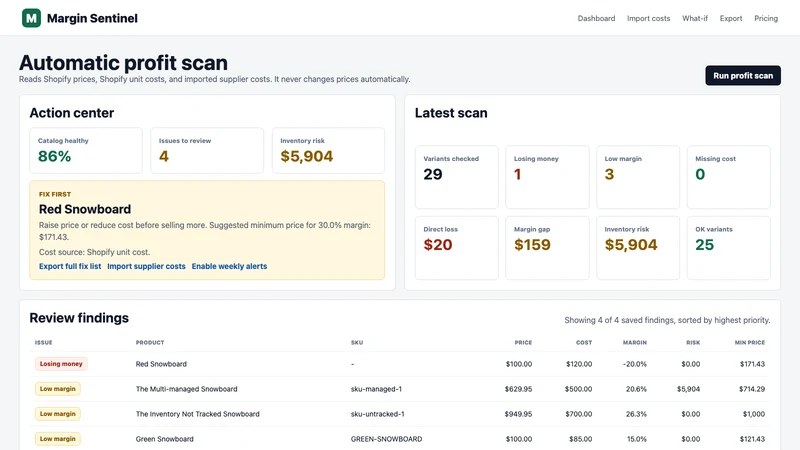This screenshot has height=450, width=800.
Task: Click the Direct loss $20 tile
Action: tap(457, 248)
